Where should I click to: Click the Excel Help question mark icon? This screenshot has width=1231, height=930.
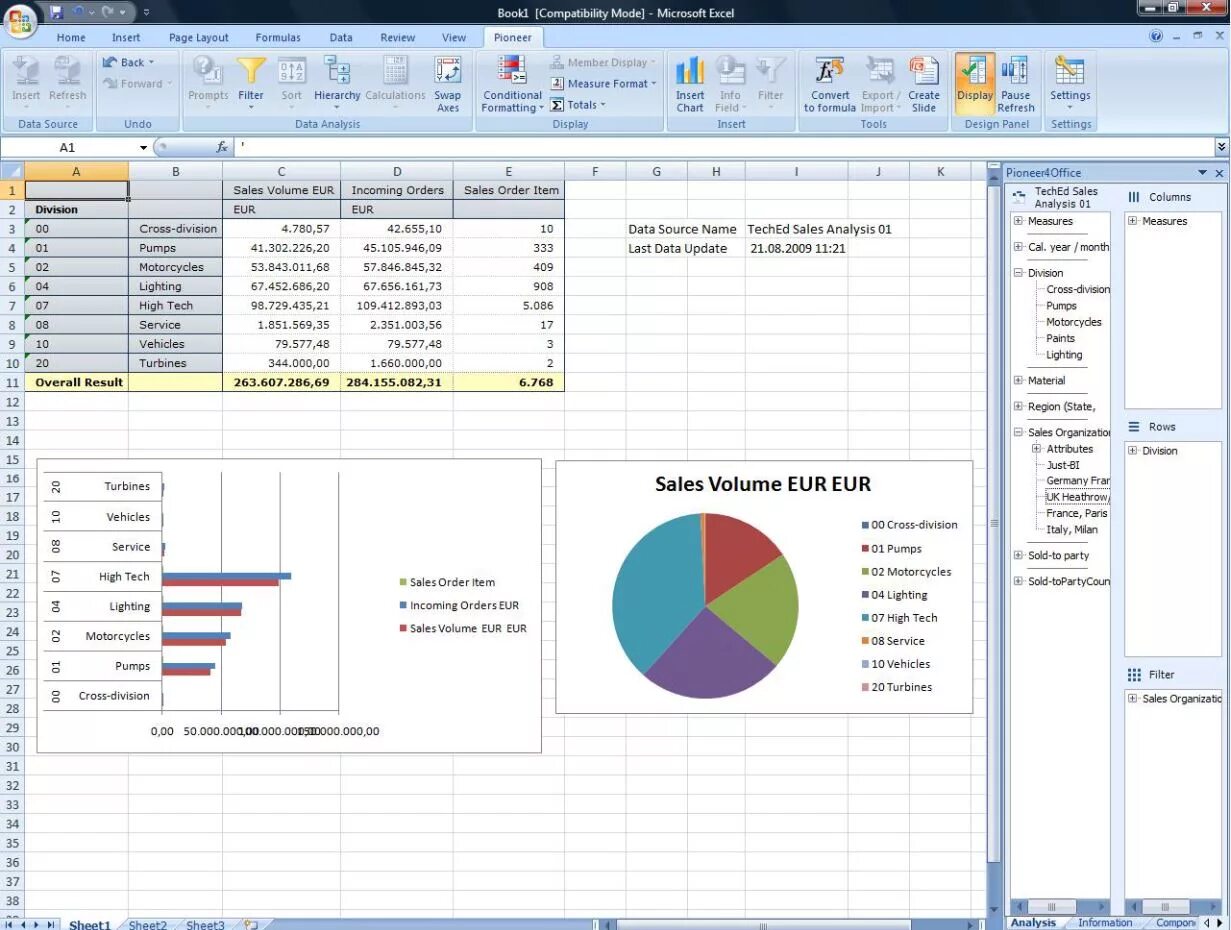click(x=1157, y=36)
